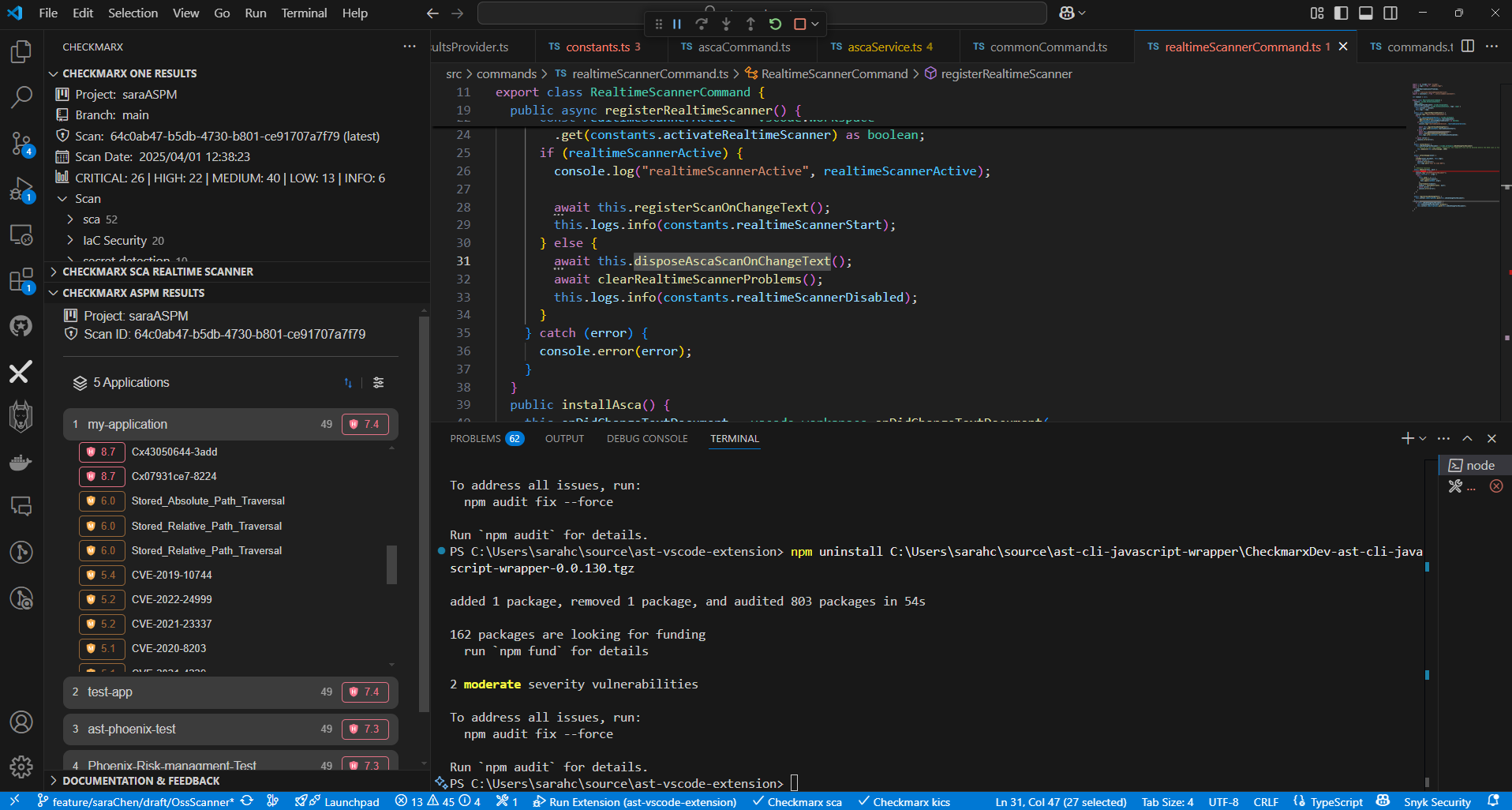
Task: Open the applications filter settings icon
Action: (379, 383)
